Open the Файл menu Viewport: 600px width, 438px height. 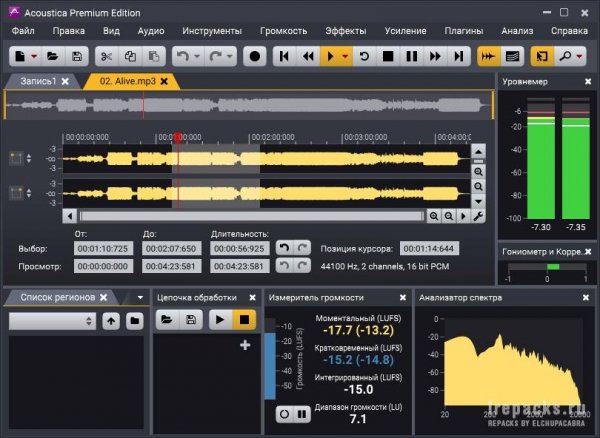23,31
